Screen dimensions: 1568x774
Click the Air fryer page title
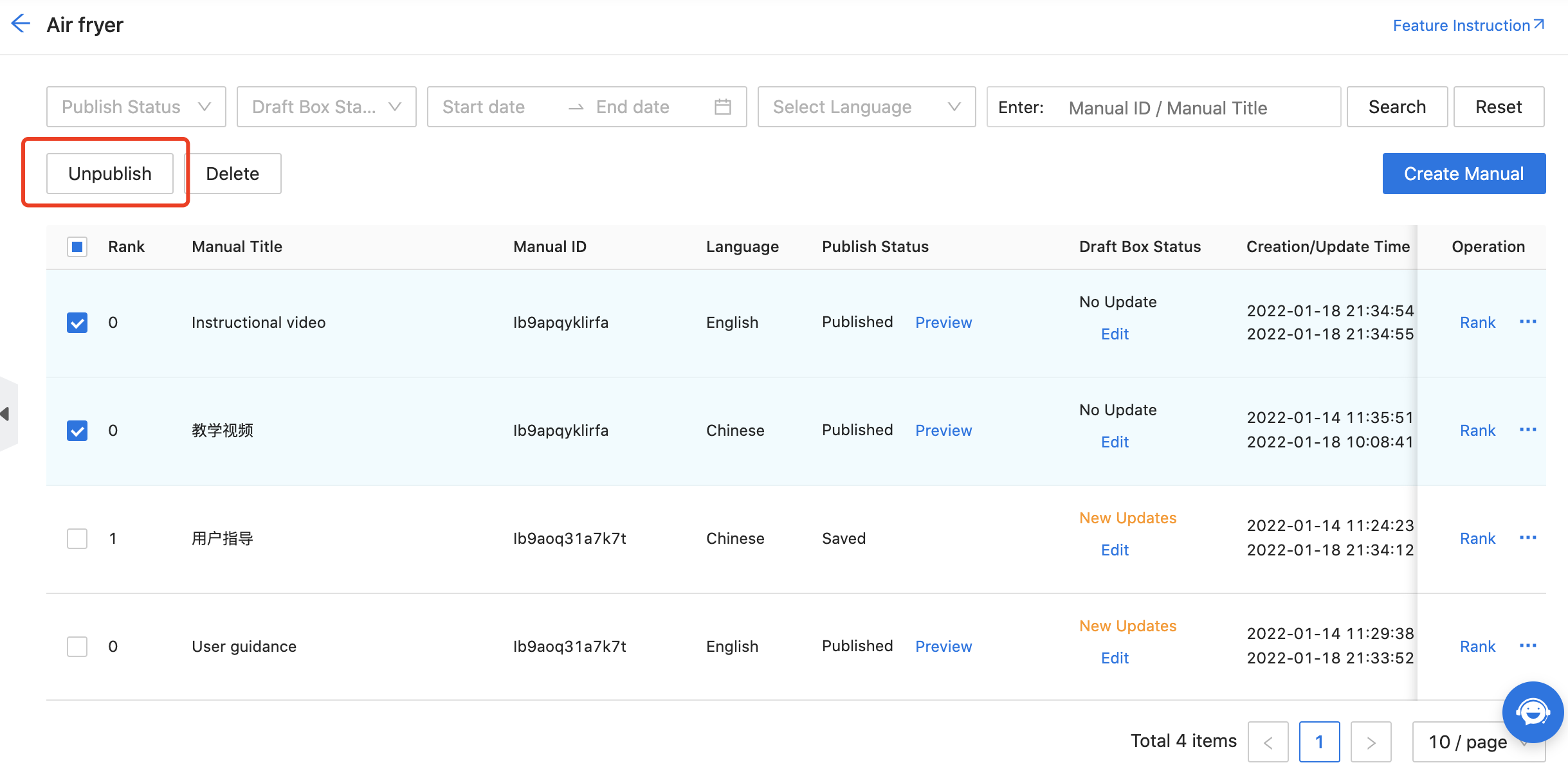pos(85,24)
